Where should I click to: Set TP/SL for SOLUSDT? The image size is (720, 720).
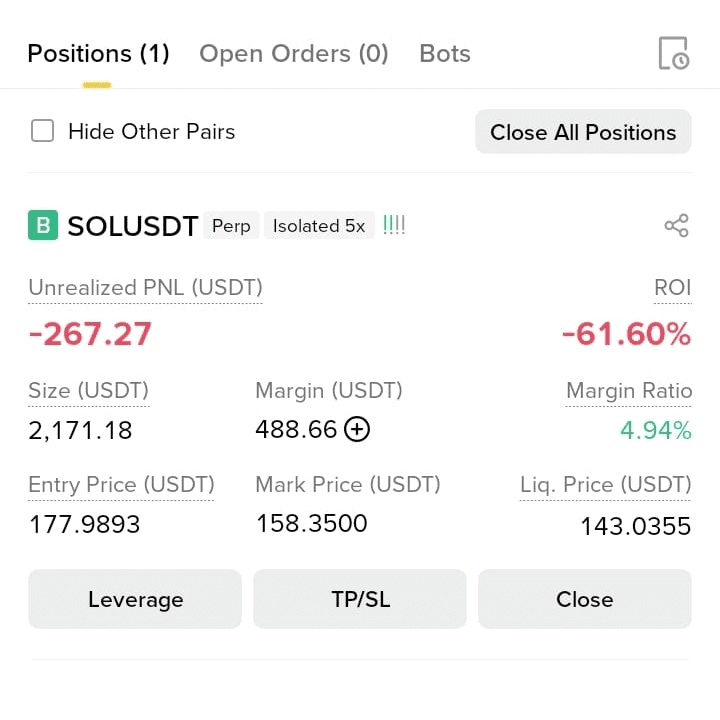pyautogui.click(x=360, y=599)
